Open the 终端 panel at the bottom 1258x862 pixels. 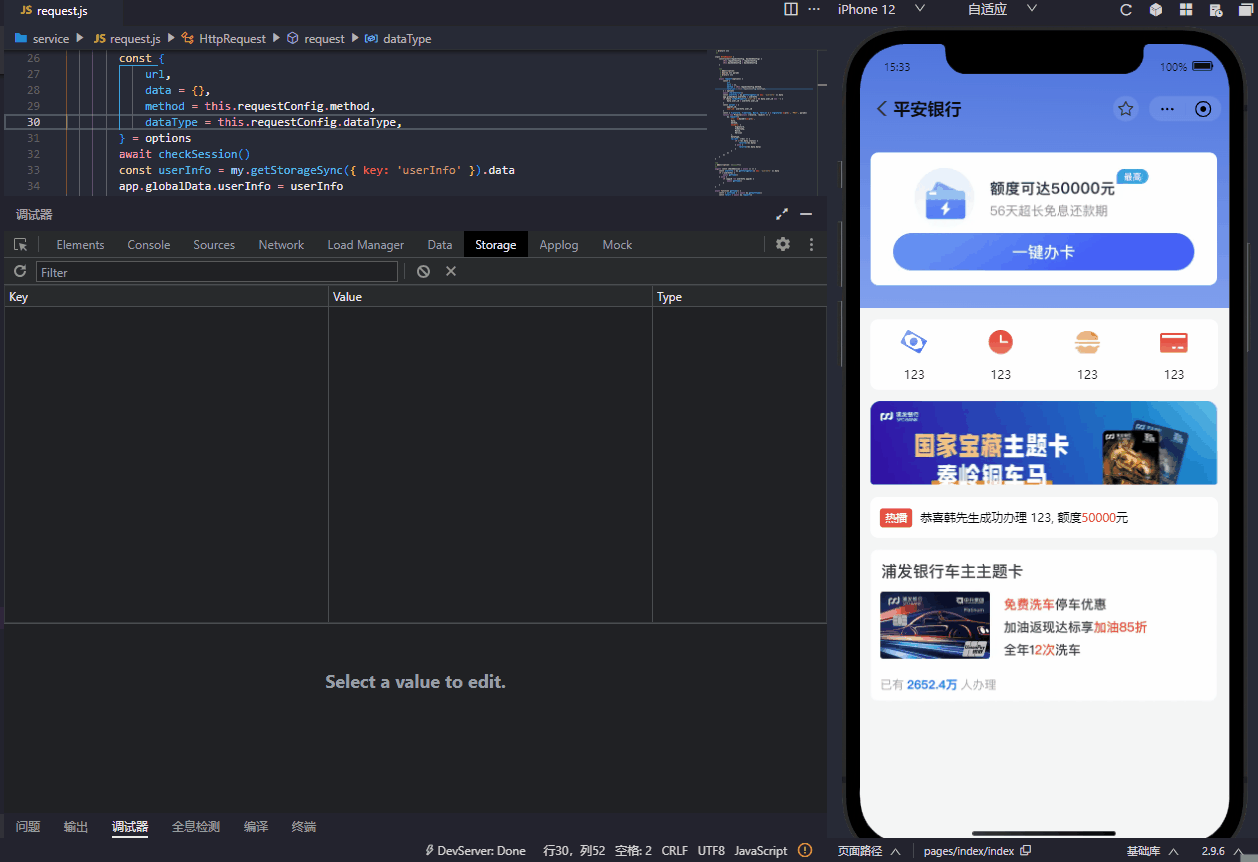305,827
